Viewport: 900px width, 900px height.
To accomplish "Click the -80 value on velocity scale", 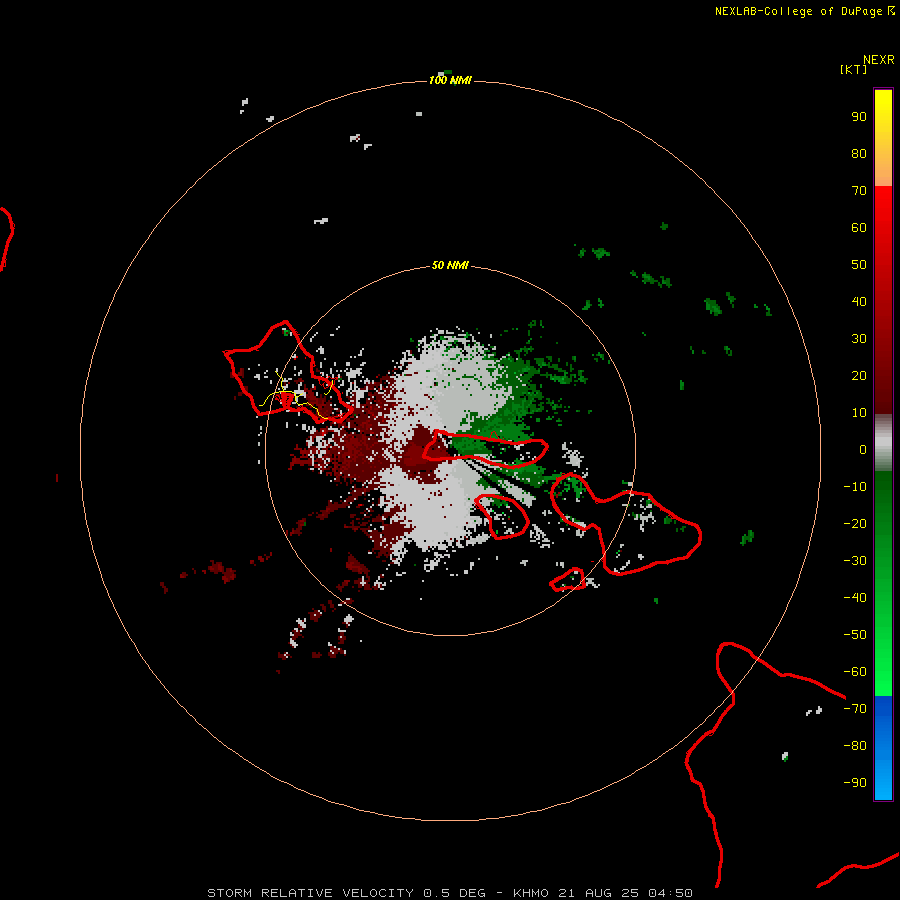I will point(855,746).
